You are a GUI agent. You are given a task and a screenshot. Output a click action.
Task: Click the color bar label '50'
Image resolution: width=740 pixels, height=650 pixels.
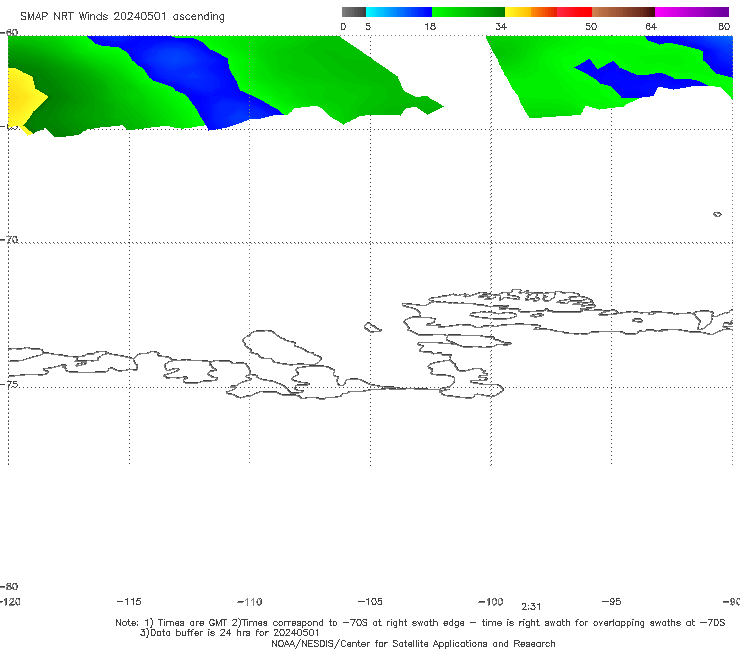(x=591, y=26)
